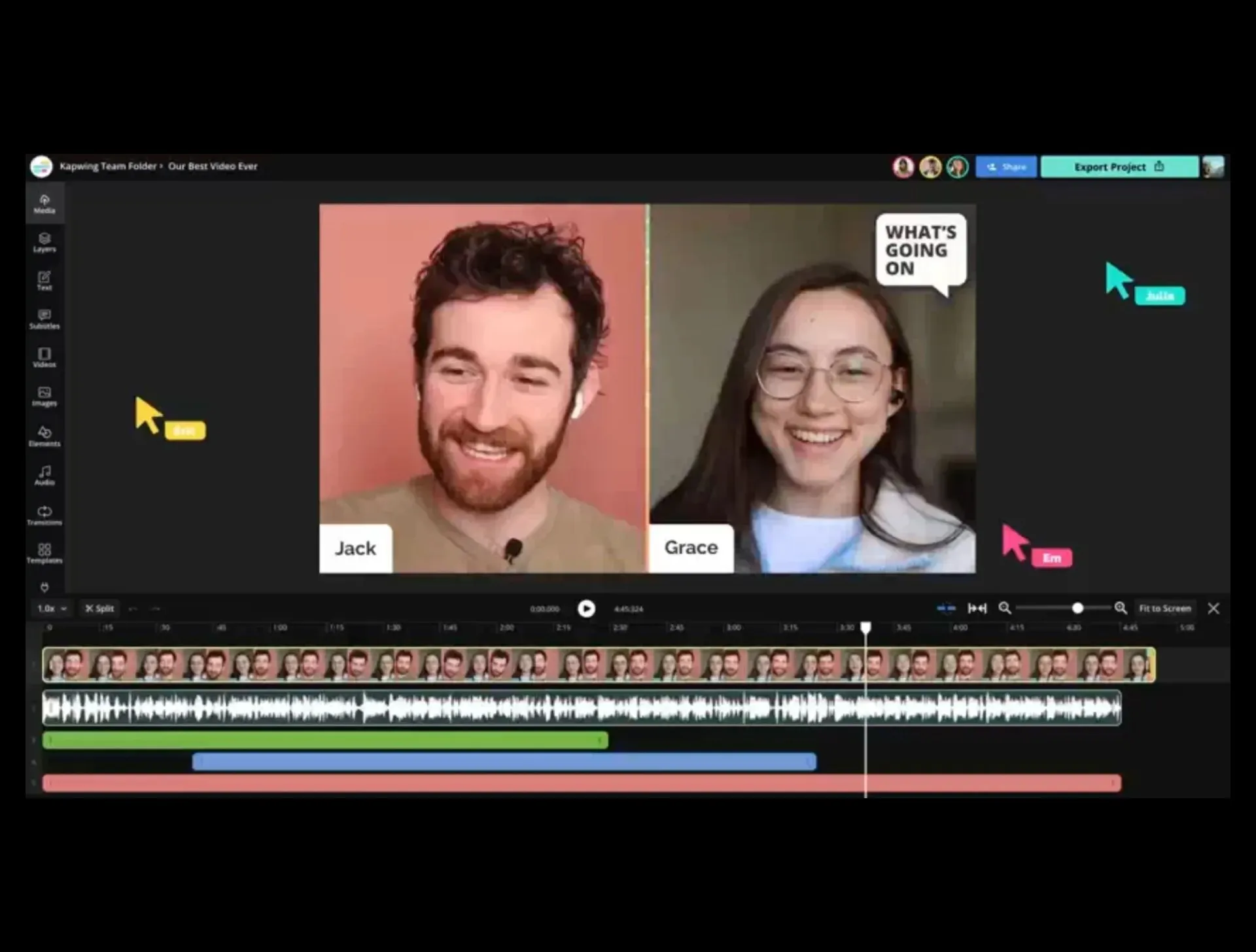Click the zoom in magnifier icon

[1121, 608]
